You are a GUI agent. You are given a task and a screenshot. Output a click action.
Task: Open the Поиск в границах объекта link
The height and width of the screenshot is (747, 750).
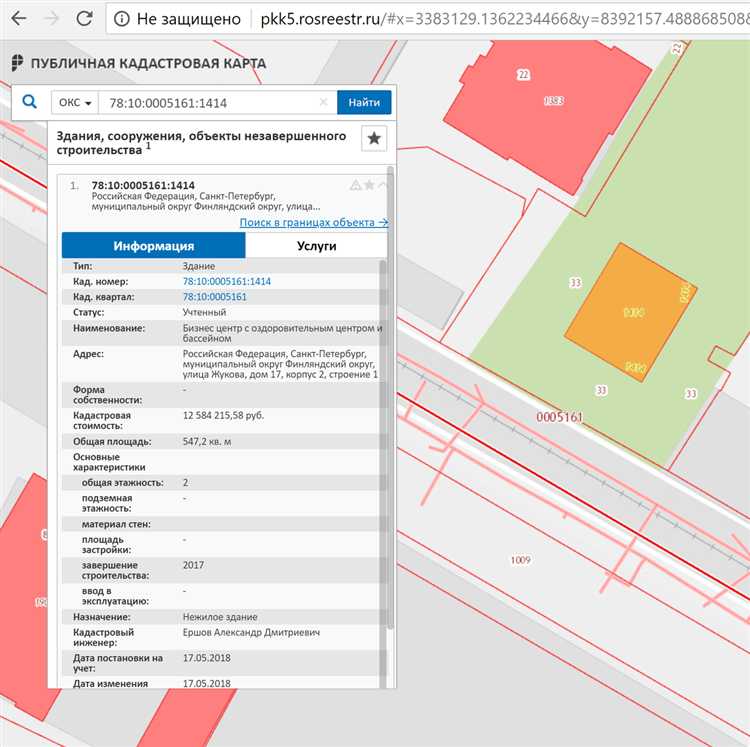point(313,222)
